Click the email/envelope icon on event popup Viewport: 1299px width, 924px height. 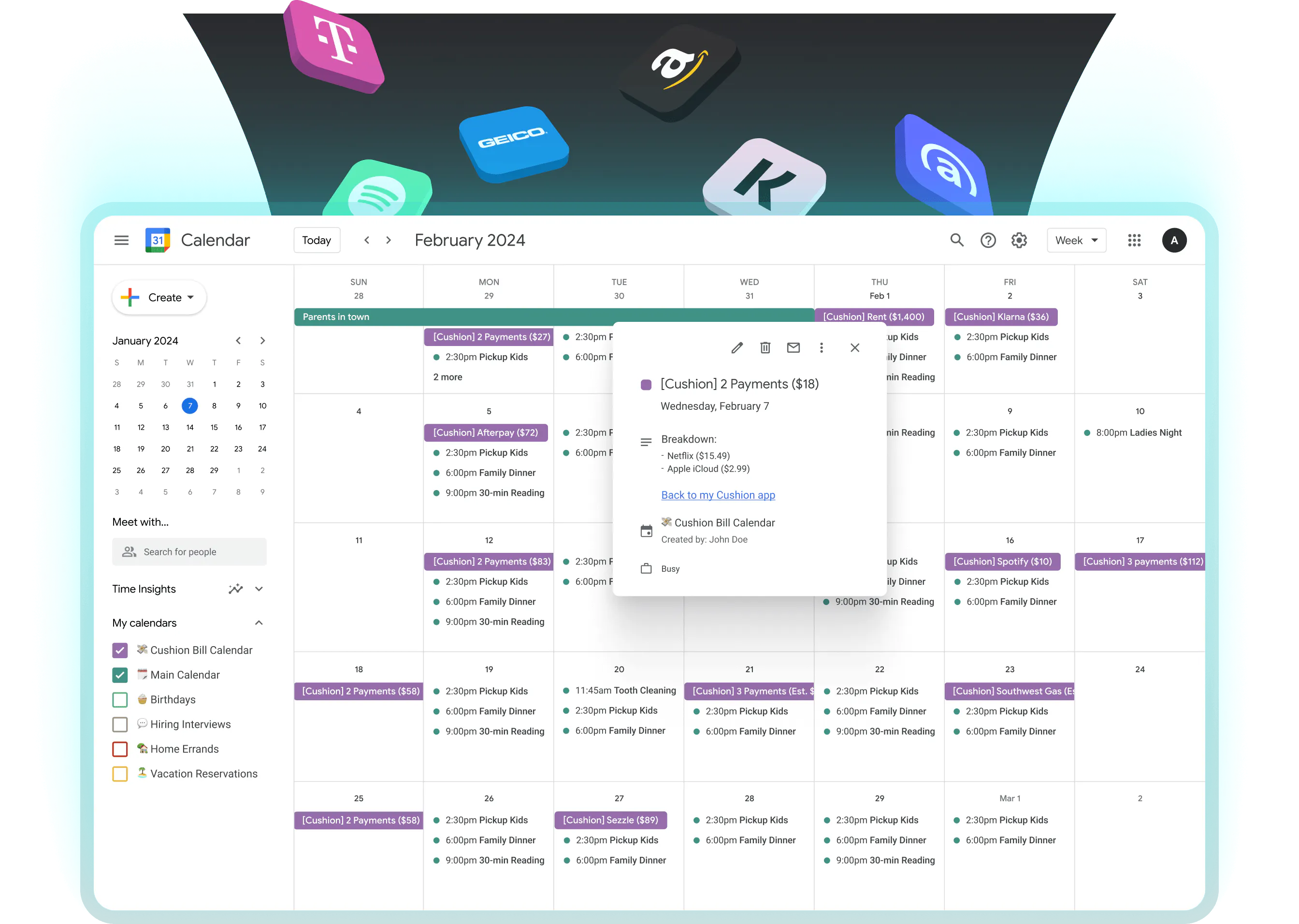pos(793,347)
